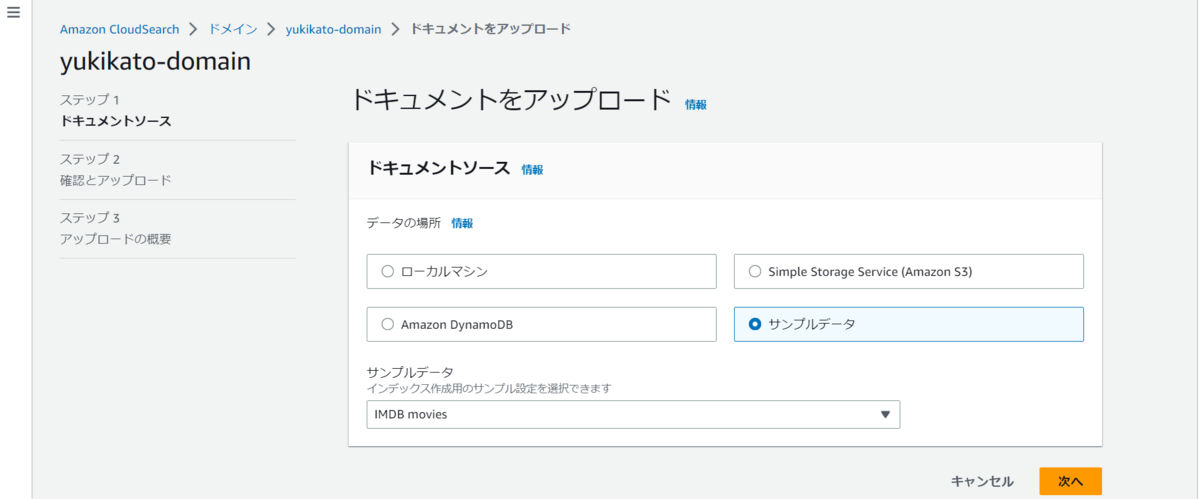Select ステップ 3 アップロードの概要 step
1200x499 pixels.
115,228
